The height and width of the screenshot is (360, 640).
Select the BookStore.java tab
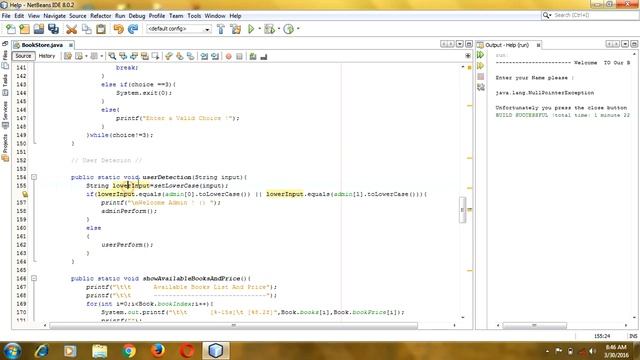click(42, 45)
